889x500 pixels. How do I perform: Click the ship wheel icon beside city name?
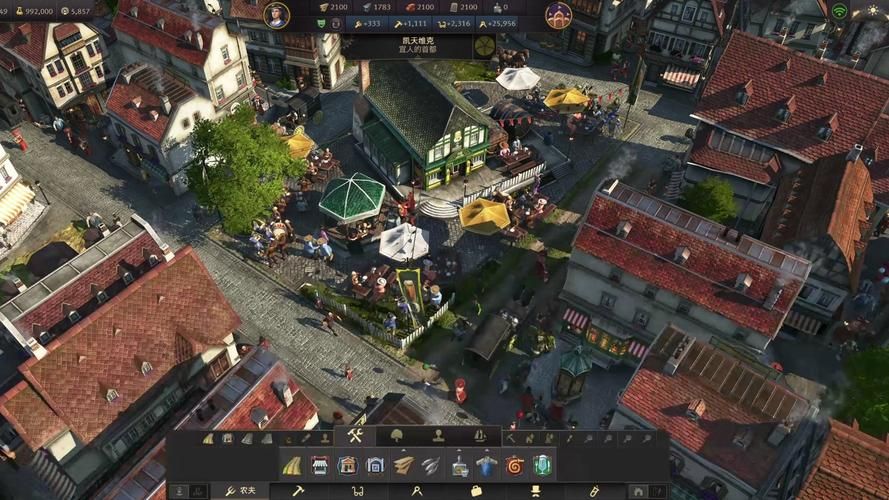[x=485, y=46]
